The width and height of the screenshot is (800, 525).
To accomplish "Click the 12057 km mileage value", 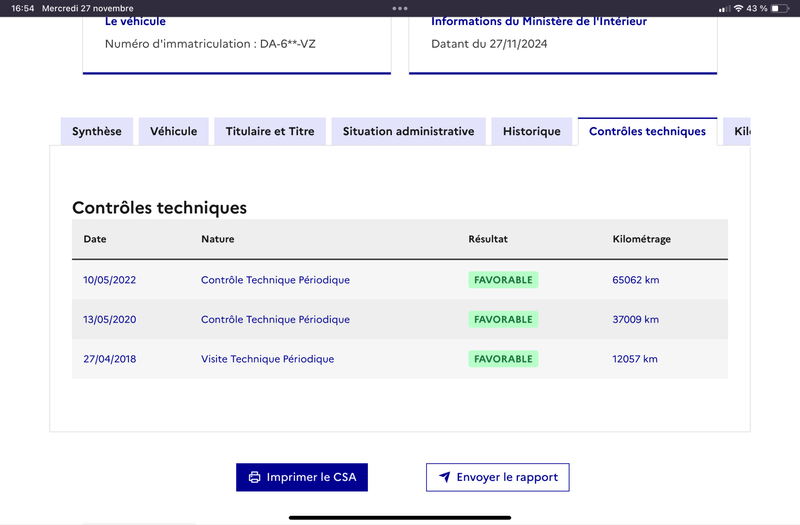I will tap(635, 359).
